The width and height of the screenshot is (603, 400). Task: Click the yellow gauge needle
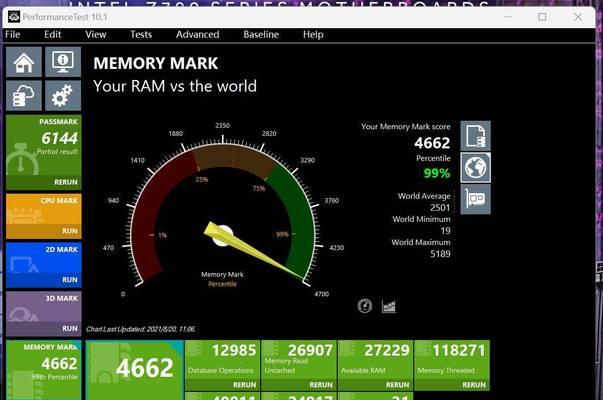254,251
